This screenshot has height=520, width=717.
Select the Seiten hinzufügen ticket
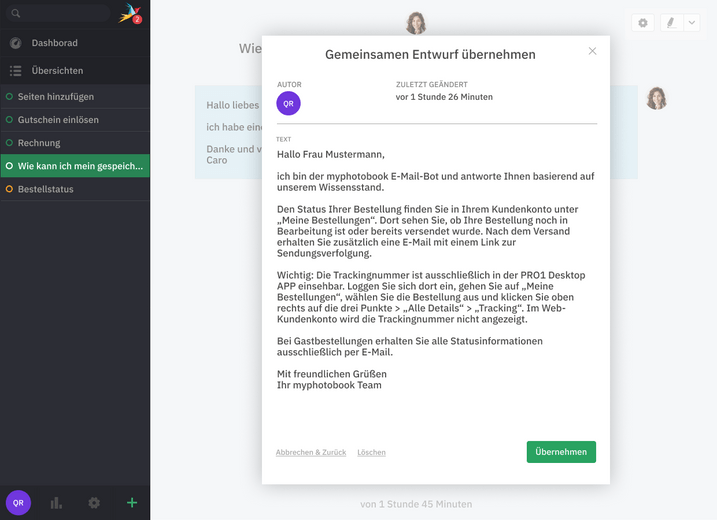pyautogui.click(x=75, y=96)
